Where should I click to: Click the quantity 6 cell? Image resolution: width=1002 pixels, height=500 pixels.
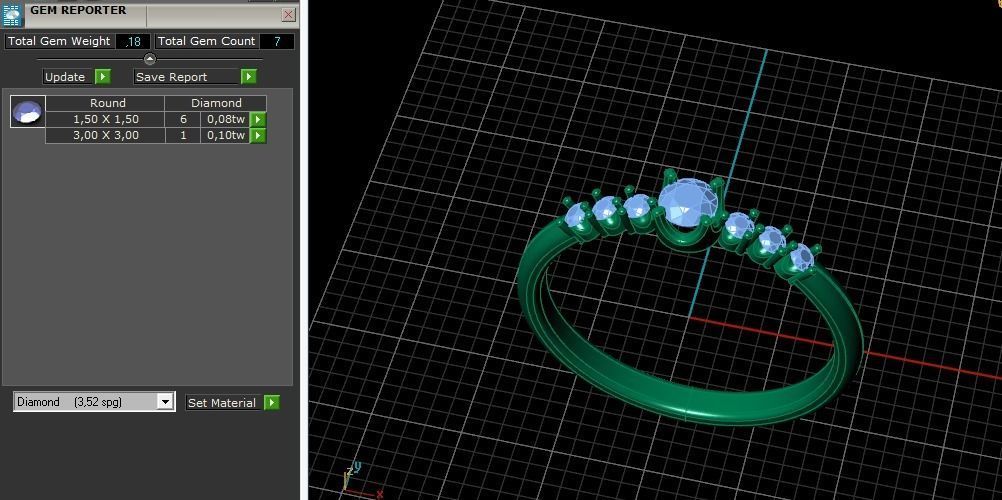pos(183,119)
